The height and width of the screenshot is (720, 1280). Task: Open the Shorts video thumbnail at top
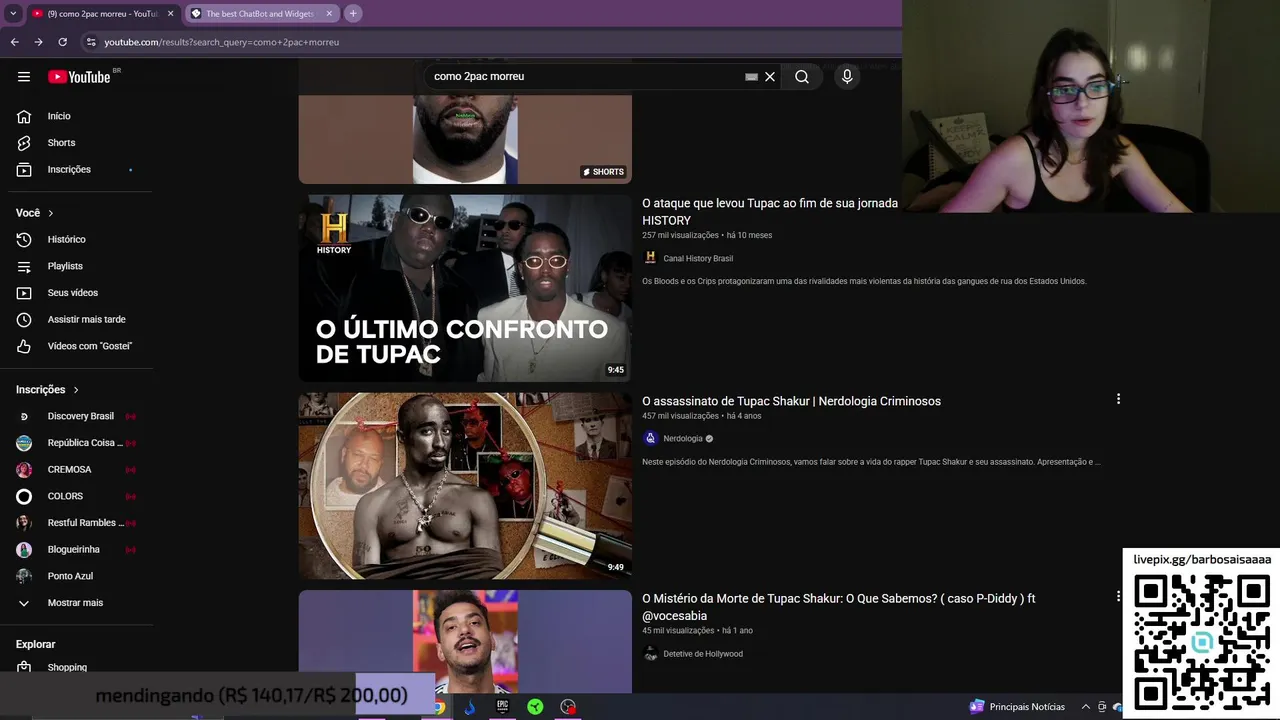point(465,139)
